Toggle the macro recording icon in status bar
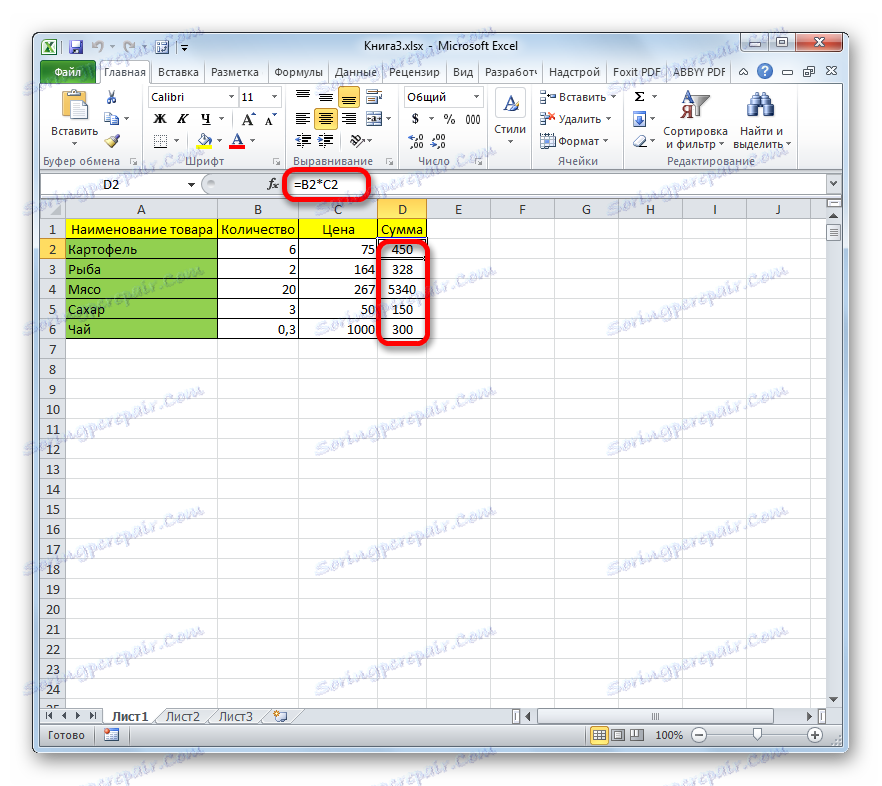 (111, 735)
